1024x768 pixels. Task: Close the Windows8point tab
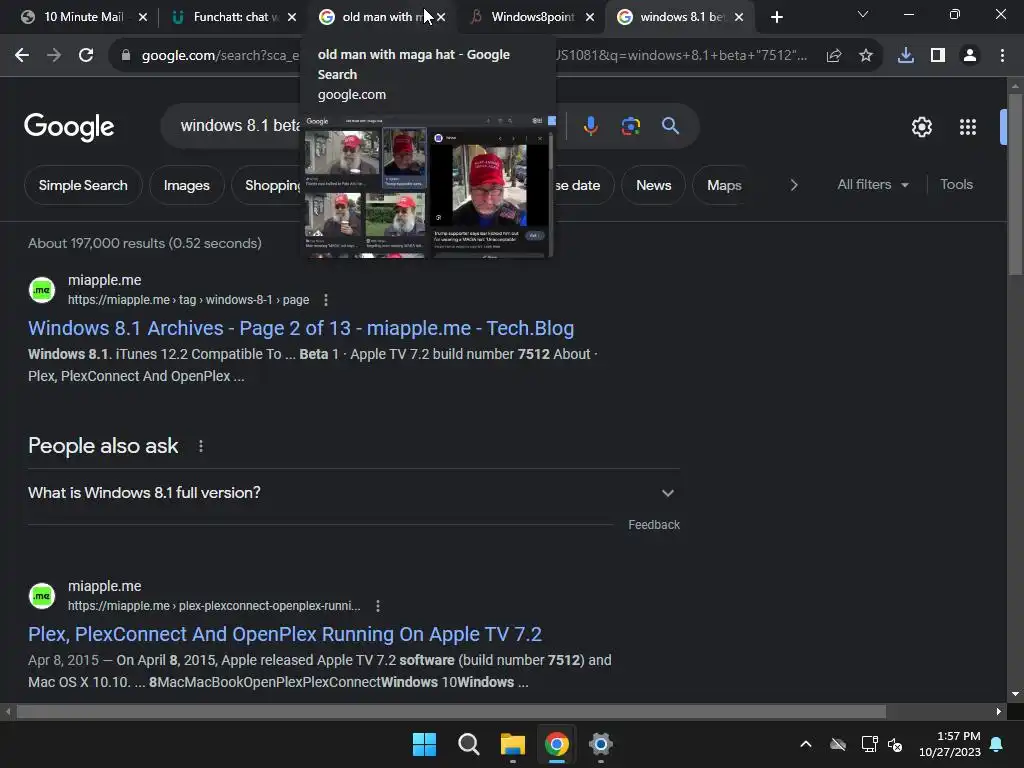590,17
